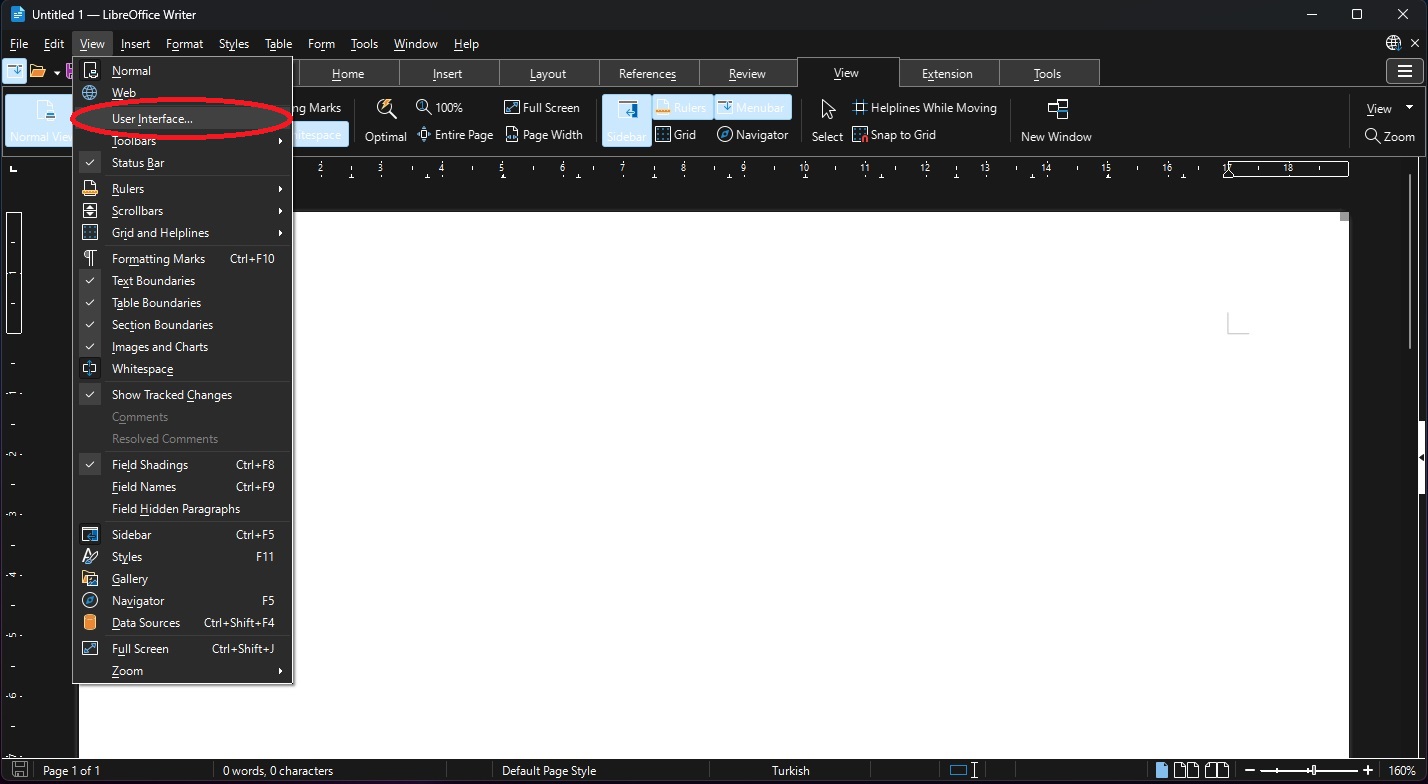The width and height of the screenshot is (1428, 784).
Task: Uncheck Table Boundaries
Action: (x=183, y=303)
